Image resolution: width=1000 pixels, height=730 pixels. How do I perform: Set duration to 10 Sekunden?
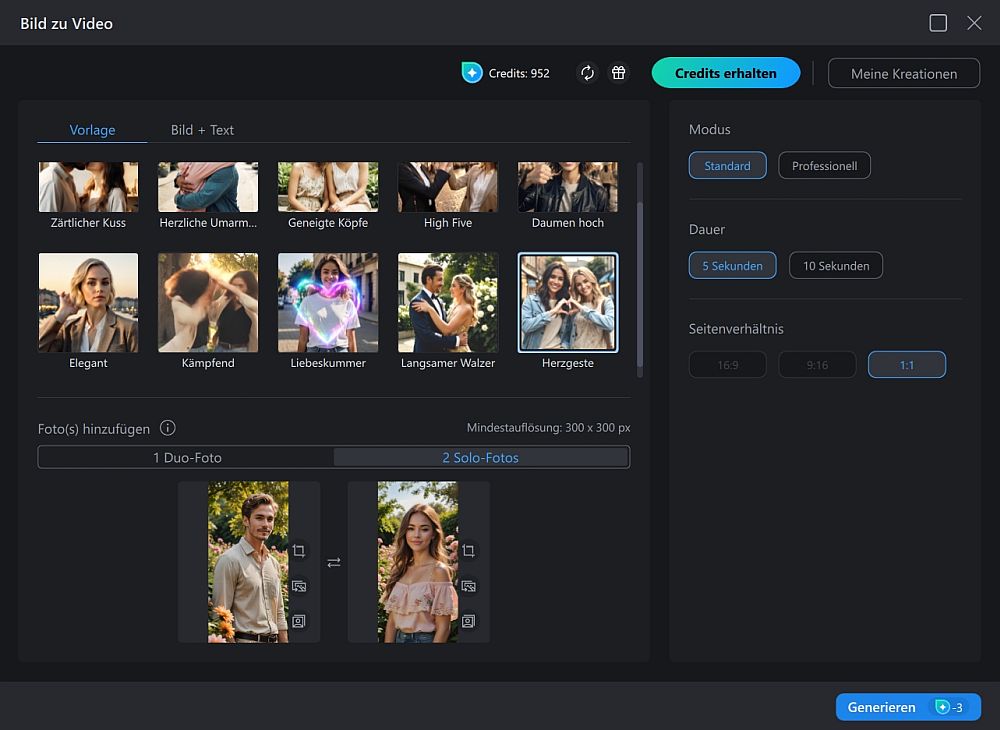click(x=836, y=266)
